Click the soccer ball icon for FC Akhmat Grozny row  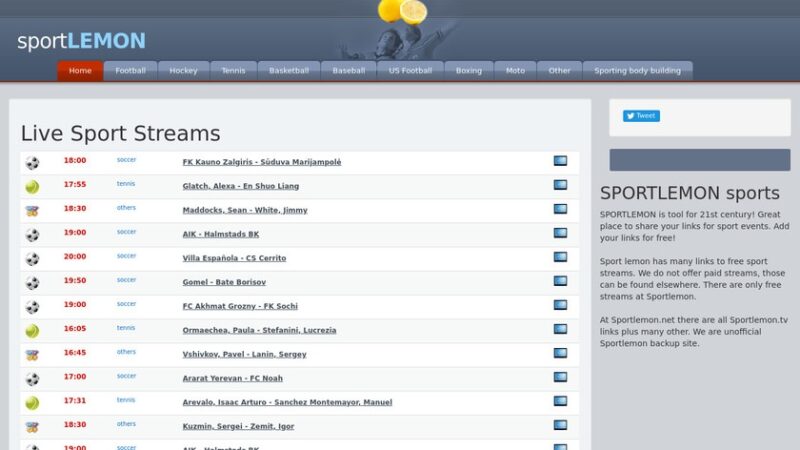coord(32,307)
